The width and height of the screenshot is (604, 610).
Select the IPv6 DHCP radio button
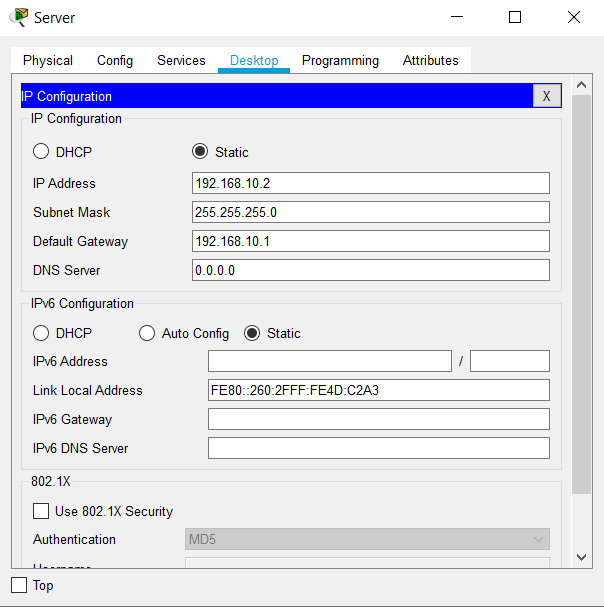click(41, 333)
